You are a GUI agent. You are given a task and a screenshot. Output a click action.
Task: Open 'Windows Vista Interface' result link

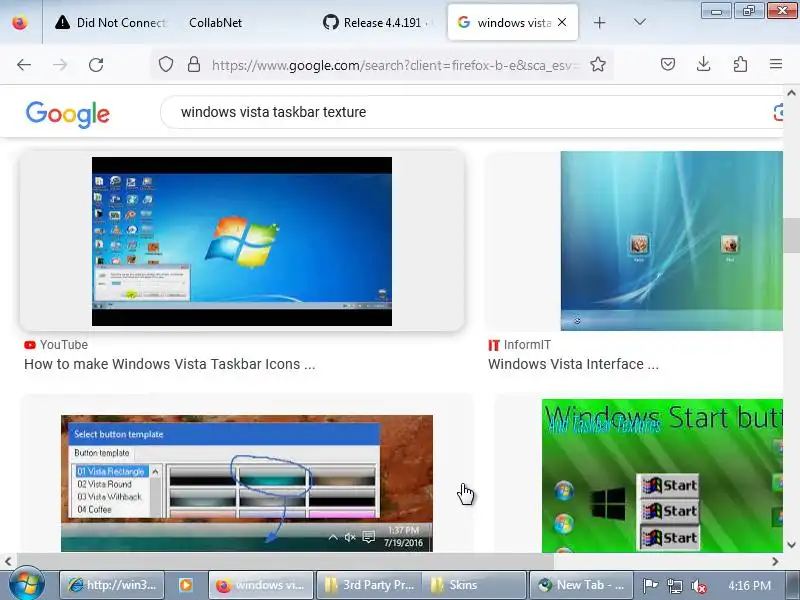[x=573, y=364]
